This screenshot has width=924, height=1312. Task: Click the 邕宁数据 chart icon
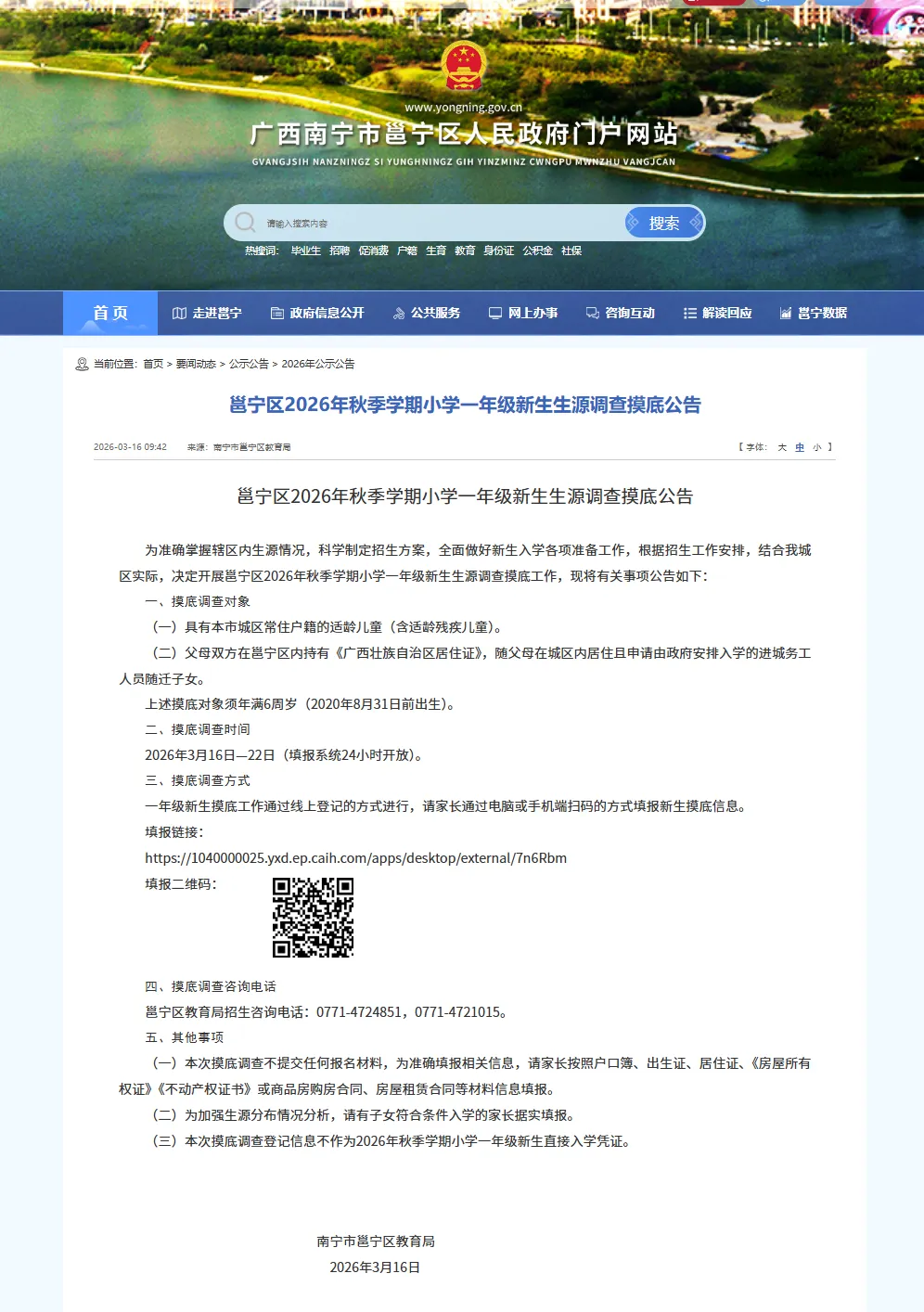[786, 314]
